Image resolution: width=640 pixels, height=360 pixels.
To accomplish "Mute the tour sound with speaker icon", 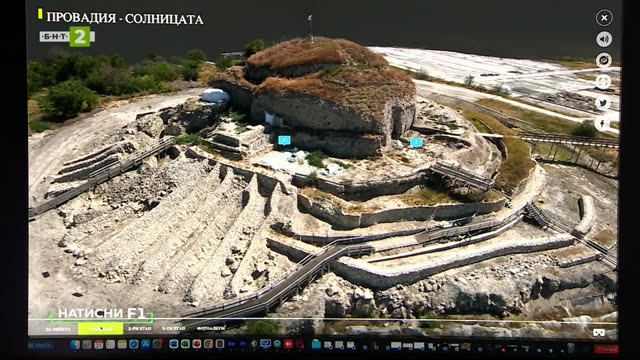I will pos(604,39).
